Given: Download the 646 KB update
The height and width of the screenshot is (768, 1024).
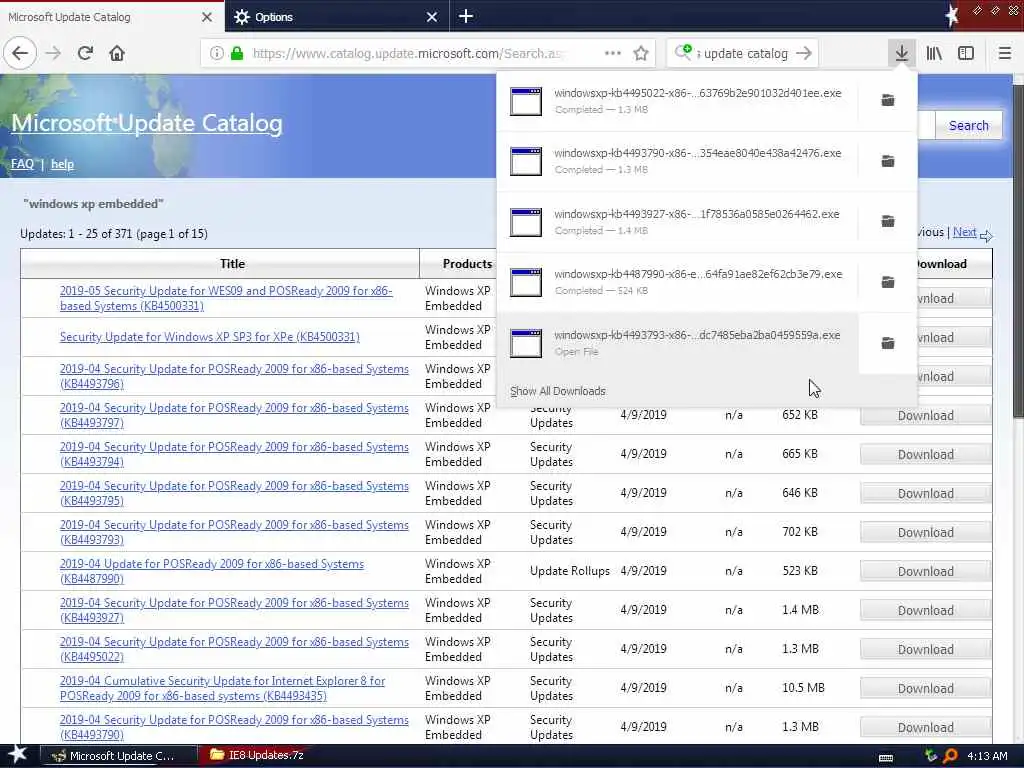Looking at the screenshot, I should click(925, 494).
